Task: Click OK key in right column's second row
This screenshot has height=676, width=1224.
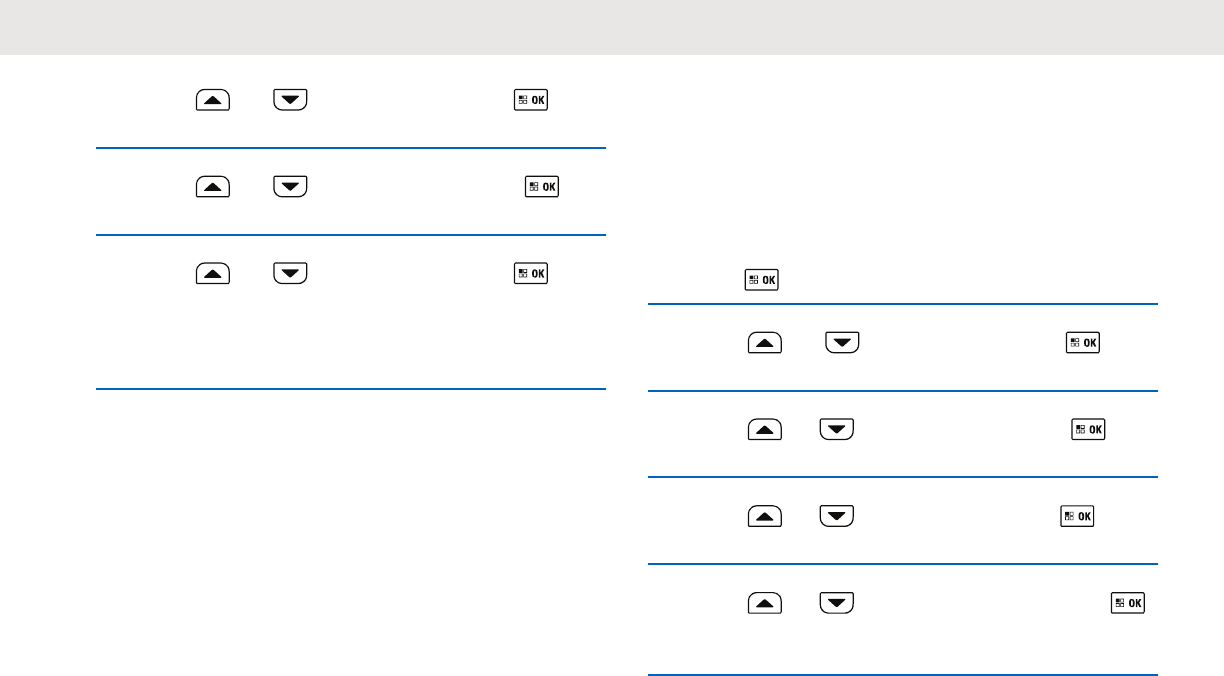Action: tap(1090, 430)
